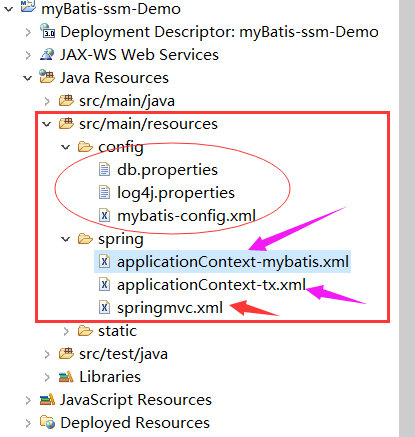Click the src/test/java package folder icon
The width and height of the screenshot is (415, 437).
[66, 353]
